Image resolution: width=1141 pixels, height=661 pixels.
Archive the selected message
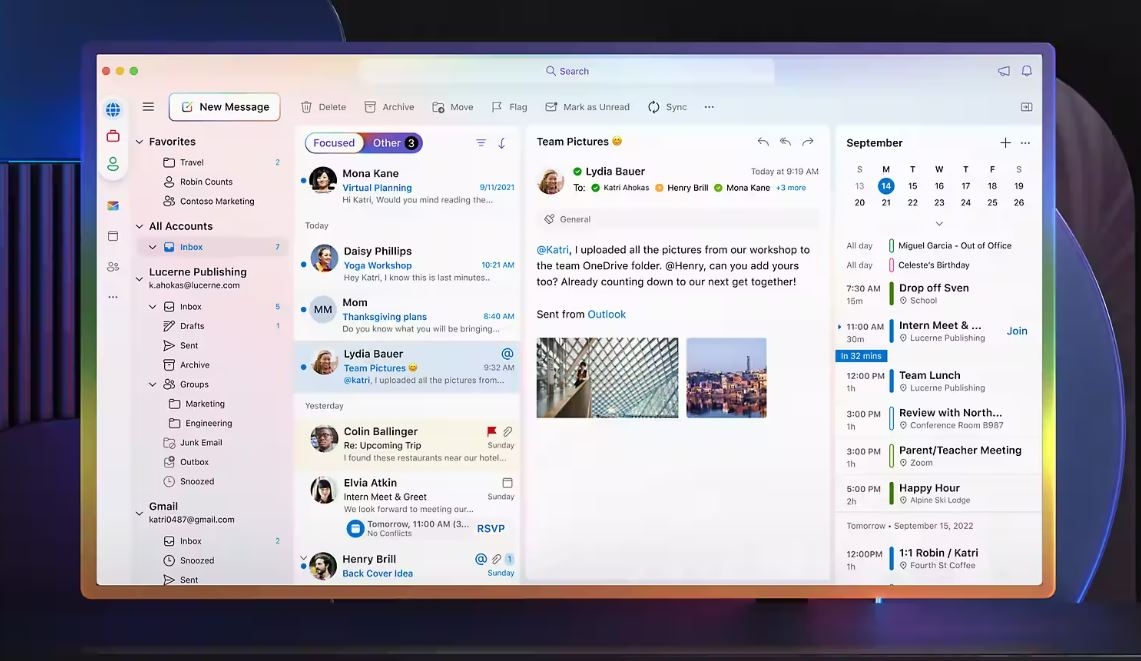pos(389,107)
